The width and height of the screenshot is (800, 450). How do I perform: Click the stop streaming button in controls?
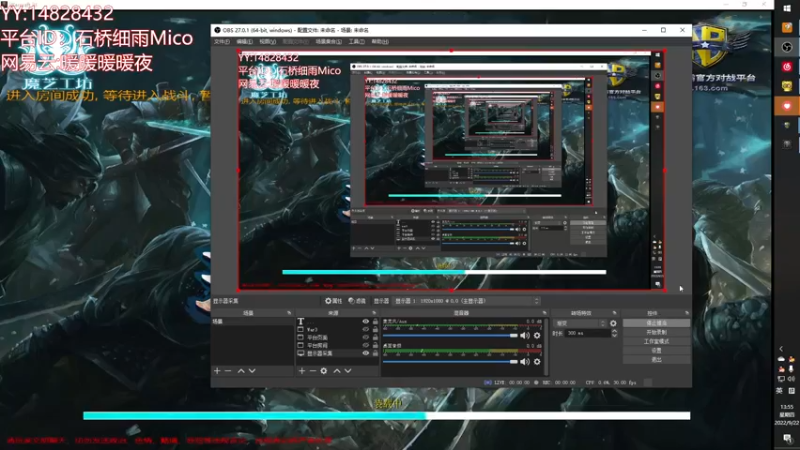656,323
